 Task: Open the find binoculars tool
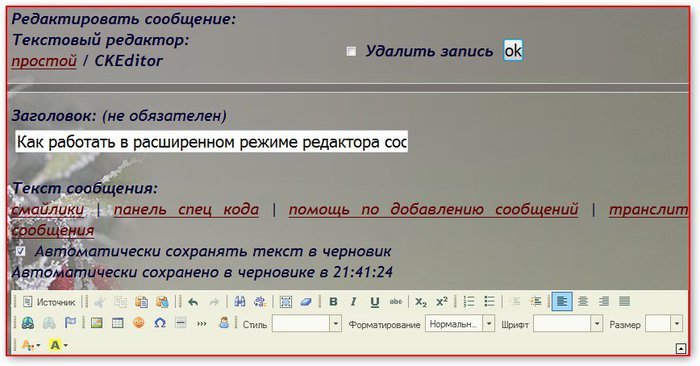tap(240, 302)
